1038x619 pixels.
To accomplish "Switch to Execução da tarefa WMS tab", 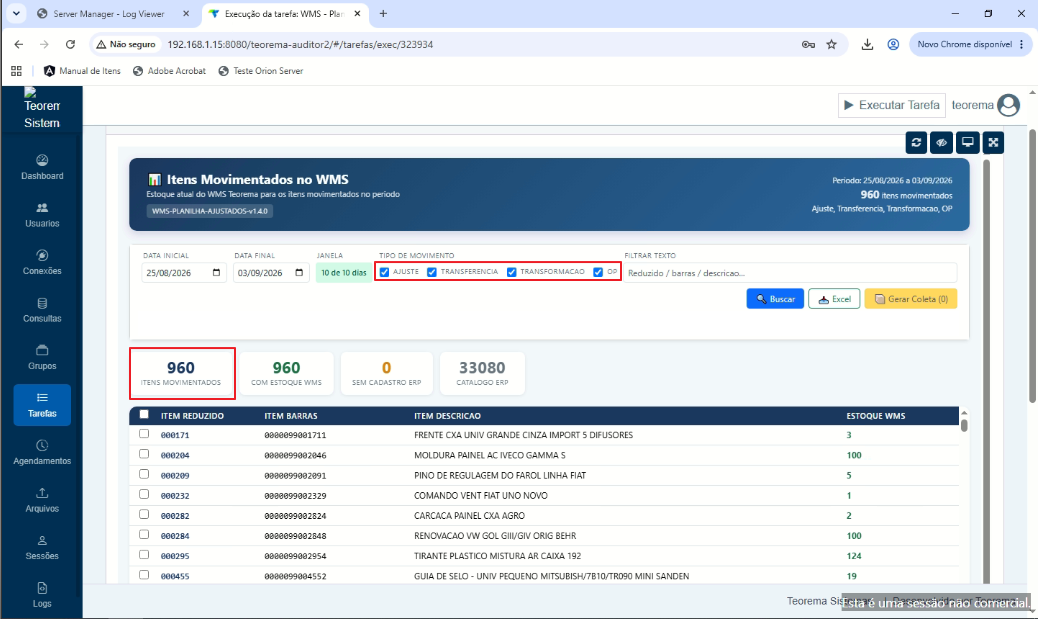I will [x=284, y=13].
